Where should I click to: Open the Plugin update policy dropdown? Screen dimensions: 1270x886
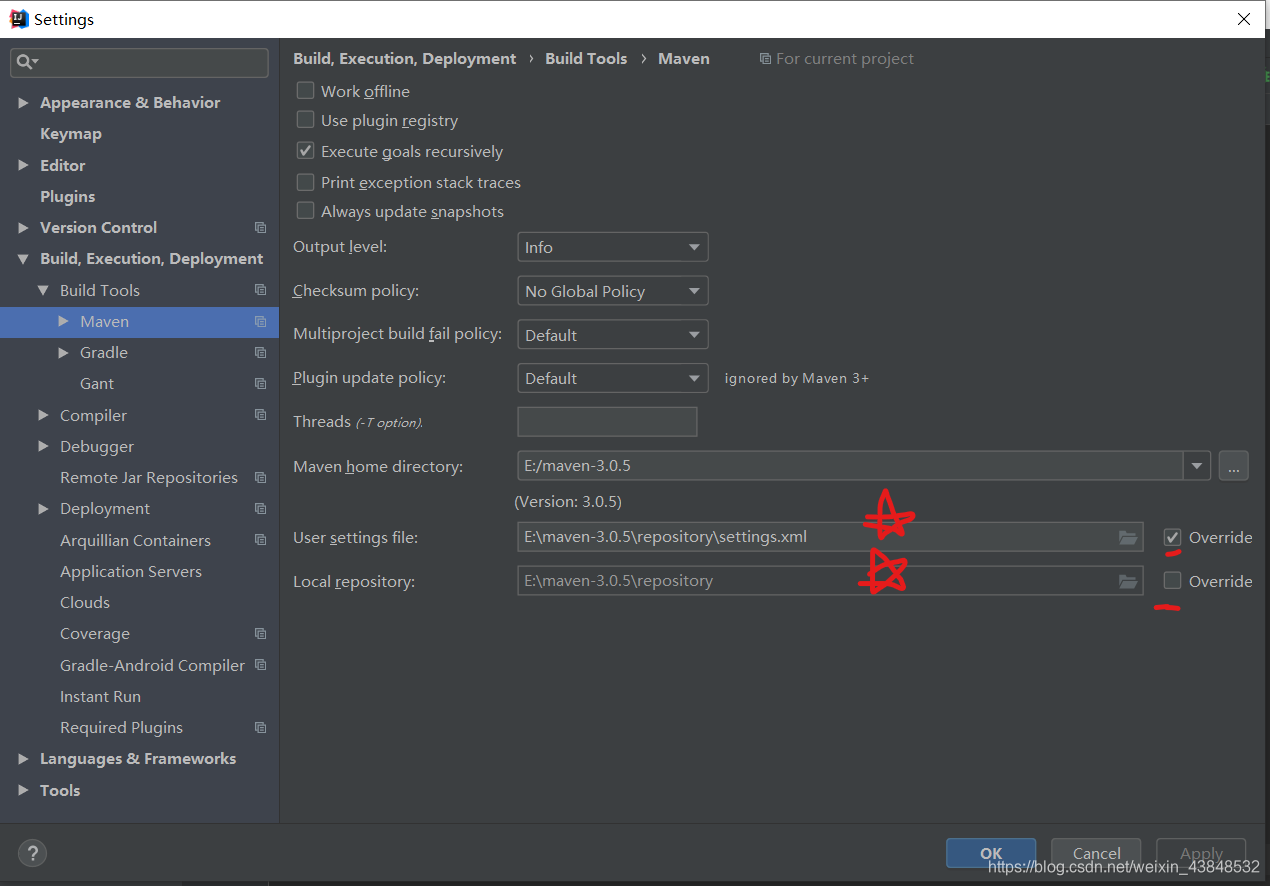tap(612, 378)
